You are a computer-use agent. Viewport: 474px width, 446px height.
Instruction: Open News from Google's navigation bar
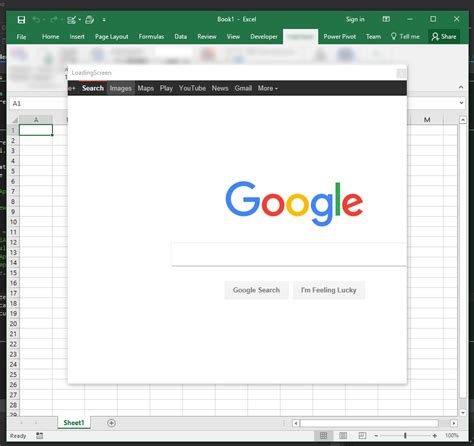coord(220,88)
